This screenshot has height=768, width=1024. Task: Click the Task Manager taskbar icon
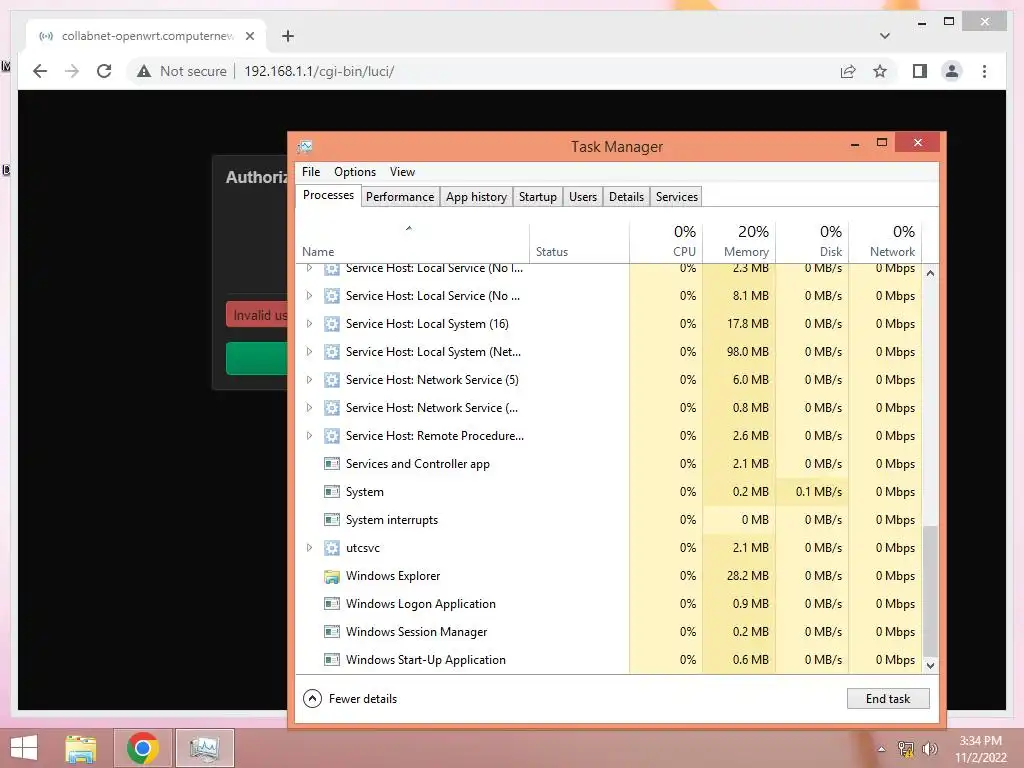(x=204, y=748)
